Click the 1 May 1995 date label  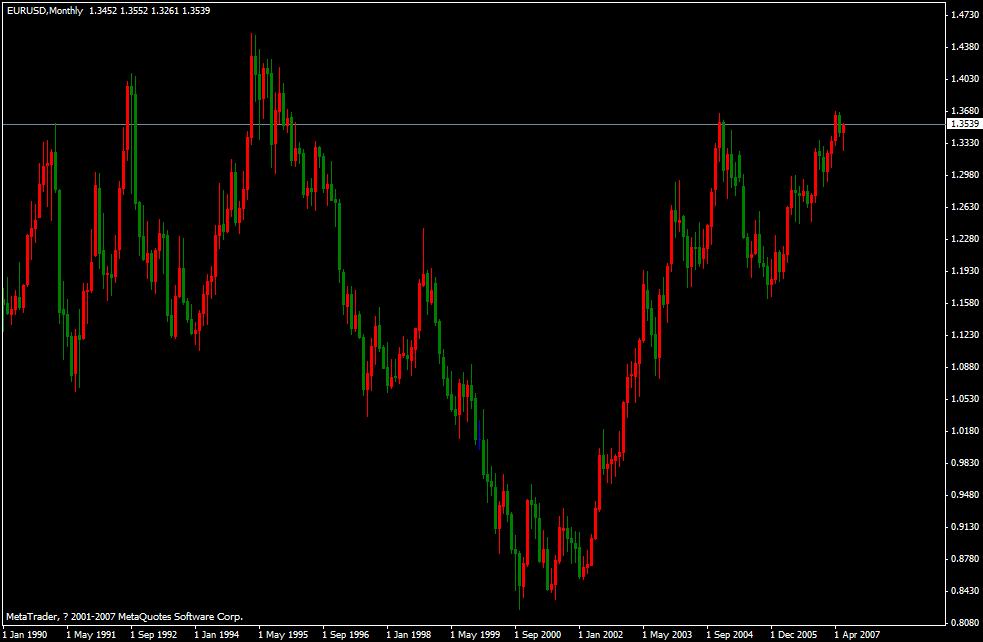[281, 634]
